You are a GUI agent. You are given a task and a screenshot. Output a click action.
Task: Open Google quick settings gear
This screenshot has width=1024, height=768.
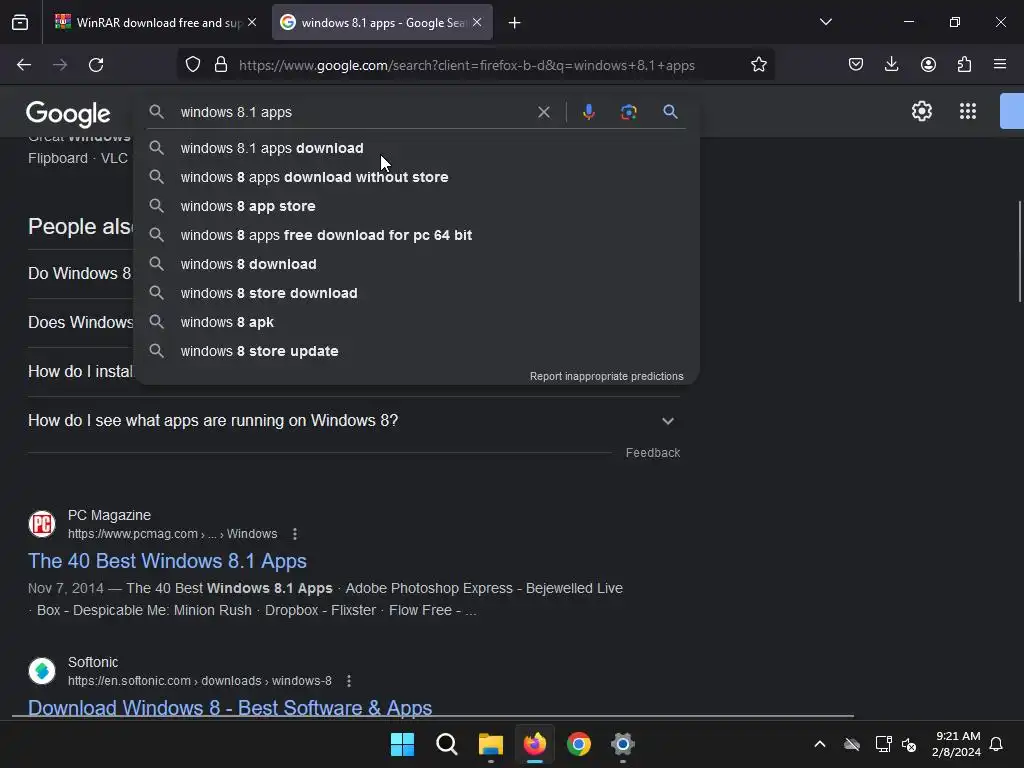[x=921, y=111]
